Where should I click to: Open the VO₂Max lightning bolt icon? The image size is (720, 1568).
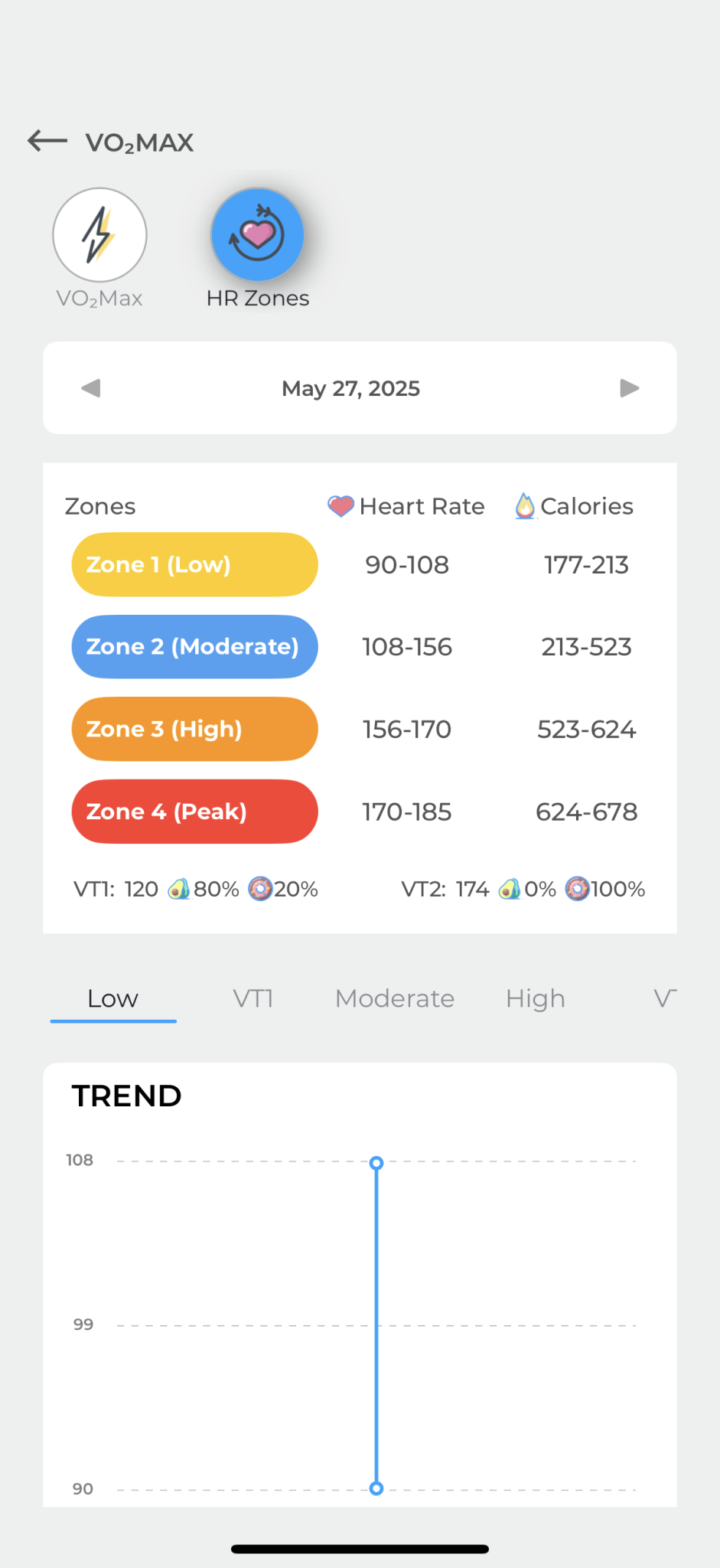[99, 235]
